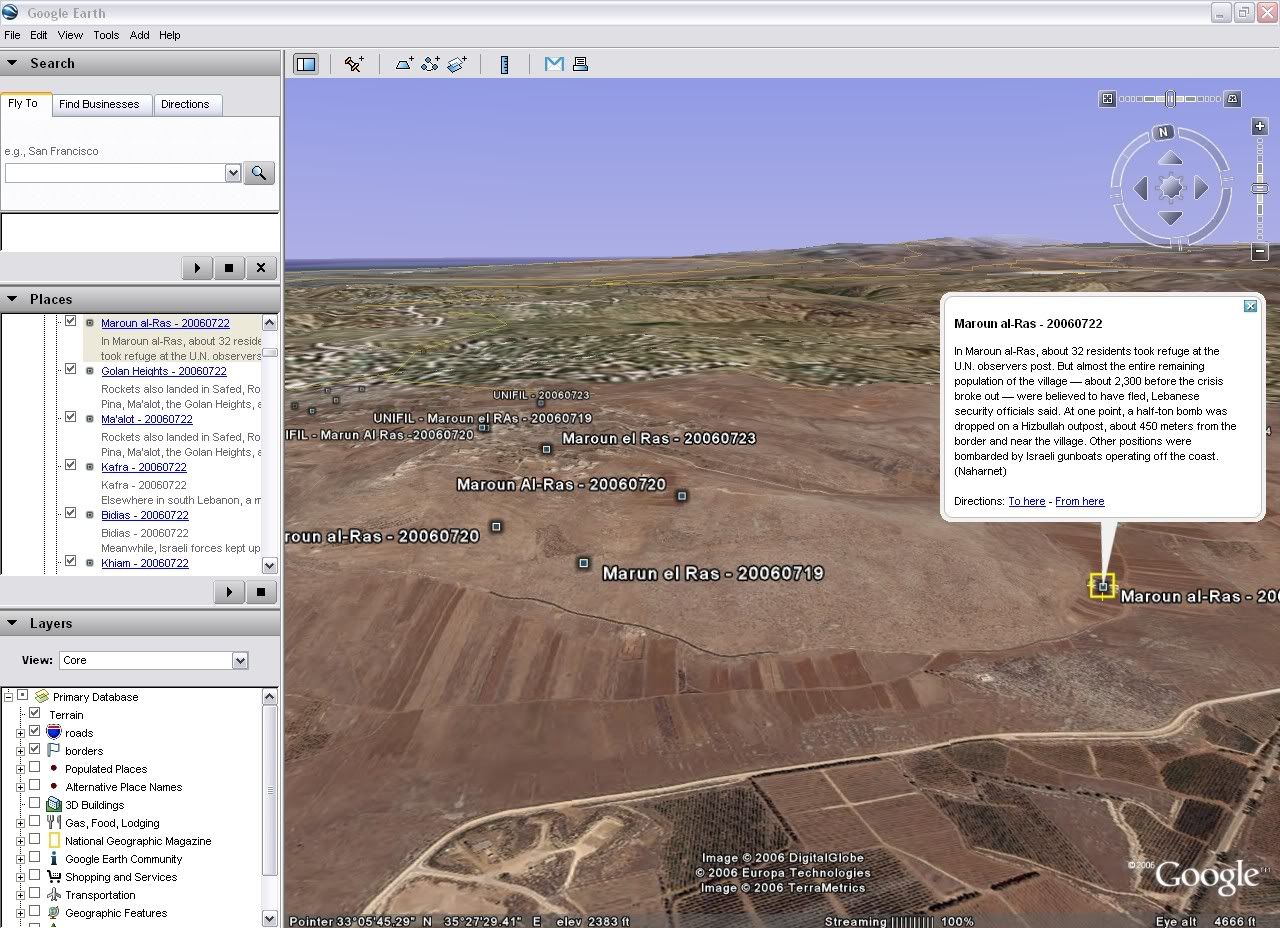Click the N north-reset compass button

click(x=1163, y=132)
